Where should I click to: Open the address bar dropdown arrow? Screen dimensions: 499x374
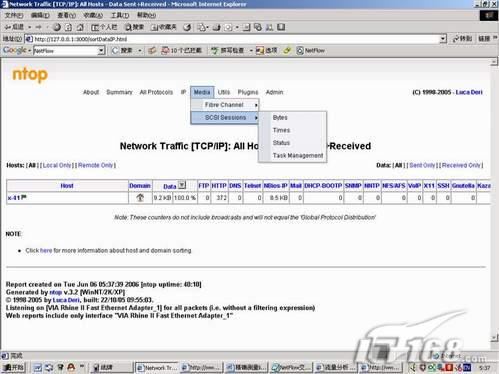(443, 39)
